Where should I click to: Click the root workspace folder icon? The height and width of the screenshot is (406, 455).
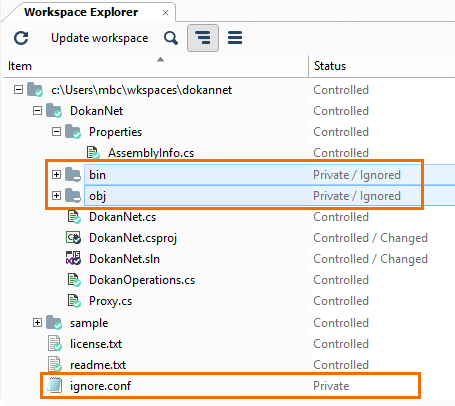pos(35,89)
